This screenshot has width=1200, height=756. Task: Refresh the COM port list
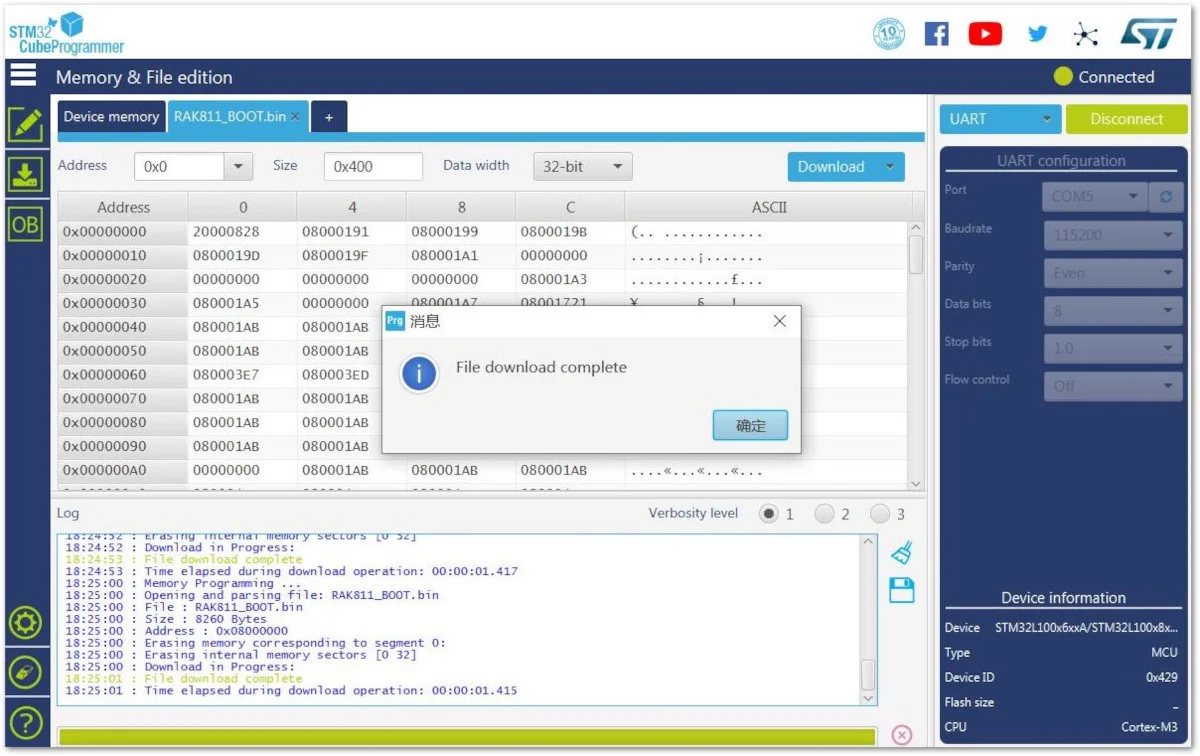pos(1166,197)
